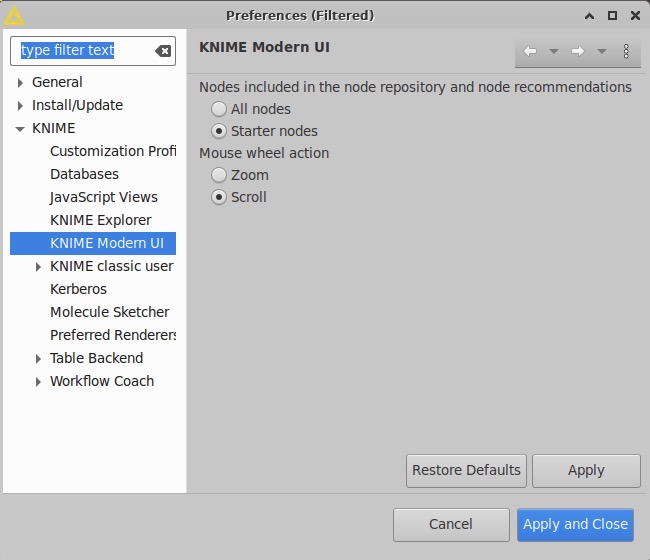Open the Kerberos preference page

point(78,289)
